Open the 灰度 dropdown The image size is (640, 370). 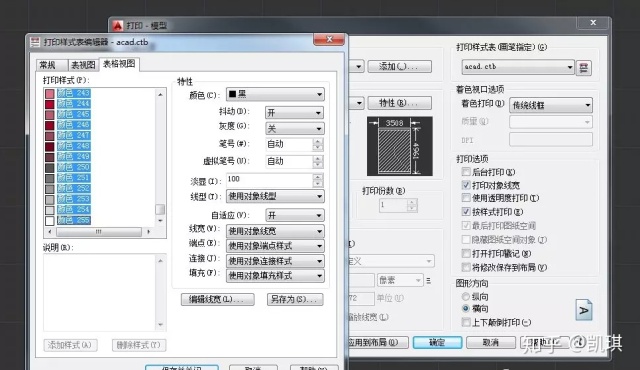pyautogui.click(x=294, y=129)
